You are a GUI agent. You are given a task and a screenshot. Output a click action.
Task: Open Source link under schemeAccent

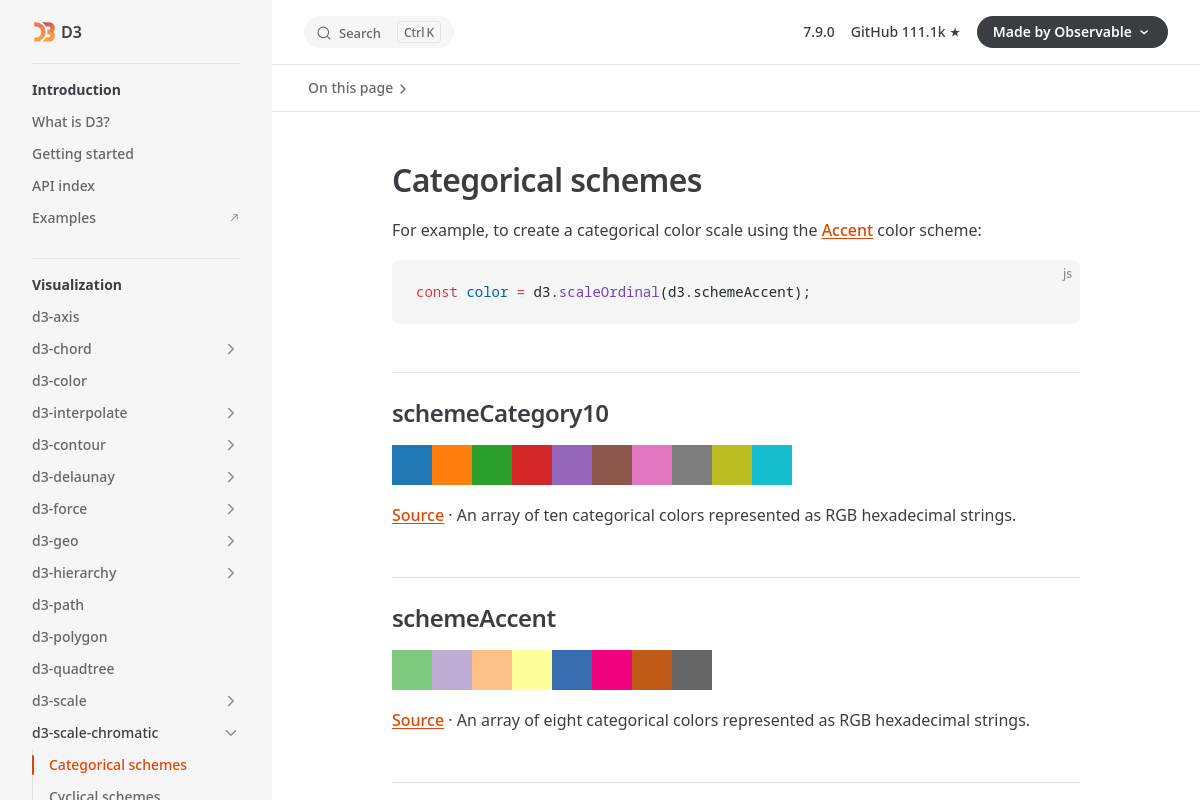pyautogui.click(x=418, y=720)
